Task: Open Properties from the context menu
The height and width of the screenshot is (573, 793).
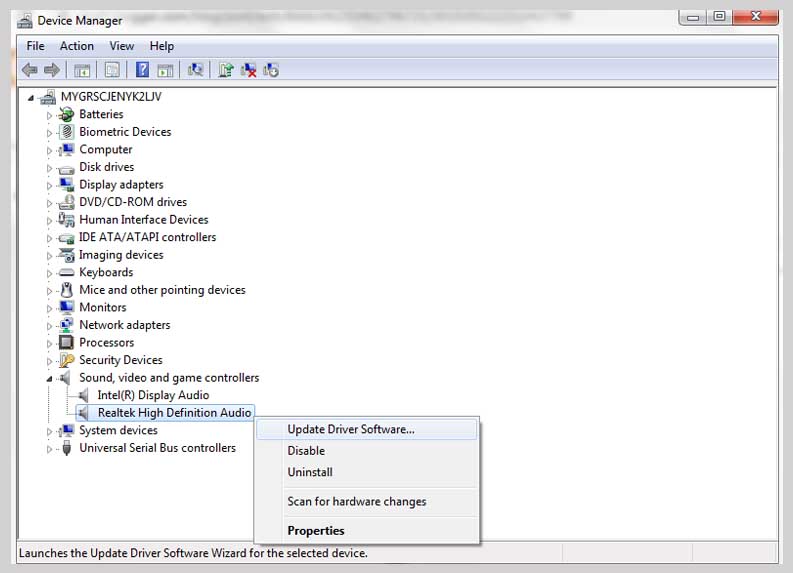Action: [x=367, y=531]
